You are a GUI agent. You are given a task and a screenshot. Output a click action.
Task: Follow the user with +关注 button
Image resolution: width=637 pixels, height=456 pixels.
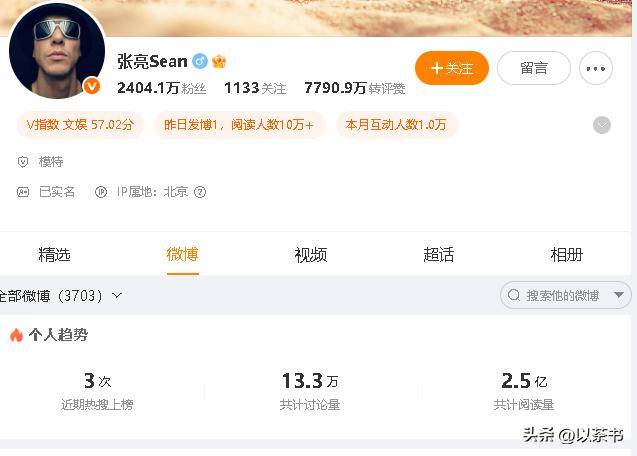452,68
